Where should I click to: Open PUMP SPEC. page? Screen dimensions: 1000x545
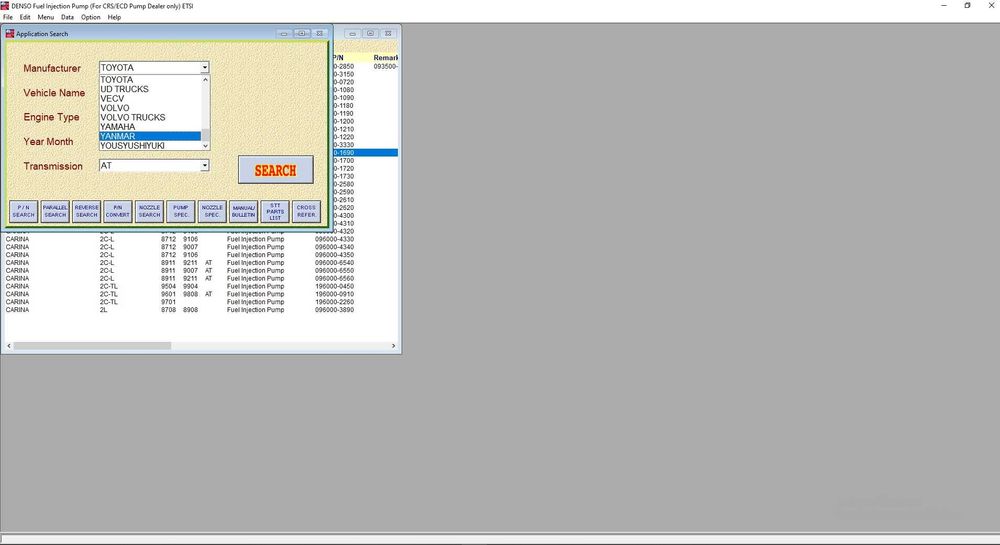180,212
